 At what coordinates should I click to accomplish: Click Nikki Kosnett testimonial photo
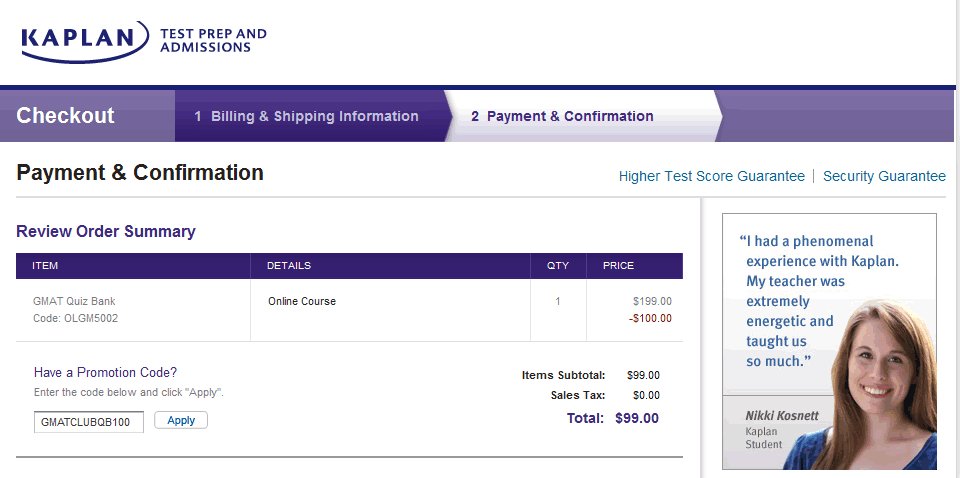(x=880, y=390)
